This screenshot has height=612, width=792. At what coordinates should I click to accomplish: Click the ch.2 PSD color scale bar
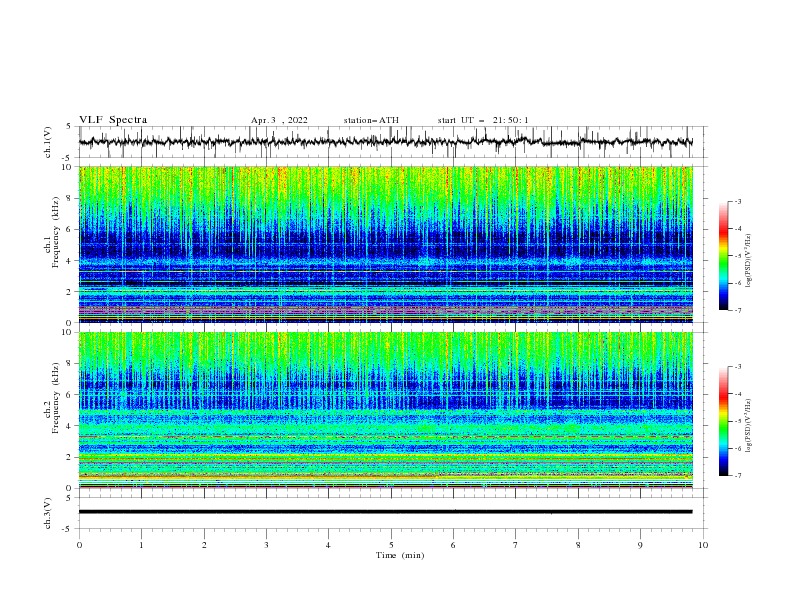(x=724, y=421)
